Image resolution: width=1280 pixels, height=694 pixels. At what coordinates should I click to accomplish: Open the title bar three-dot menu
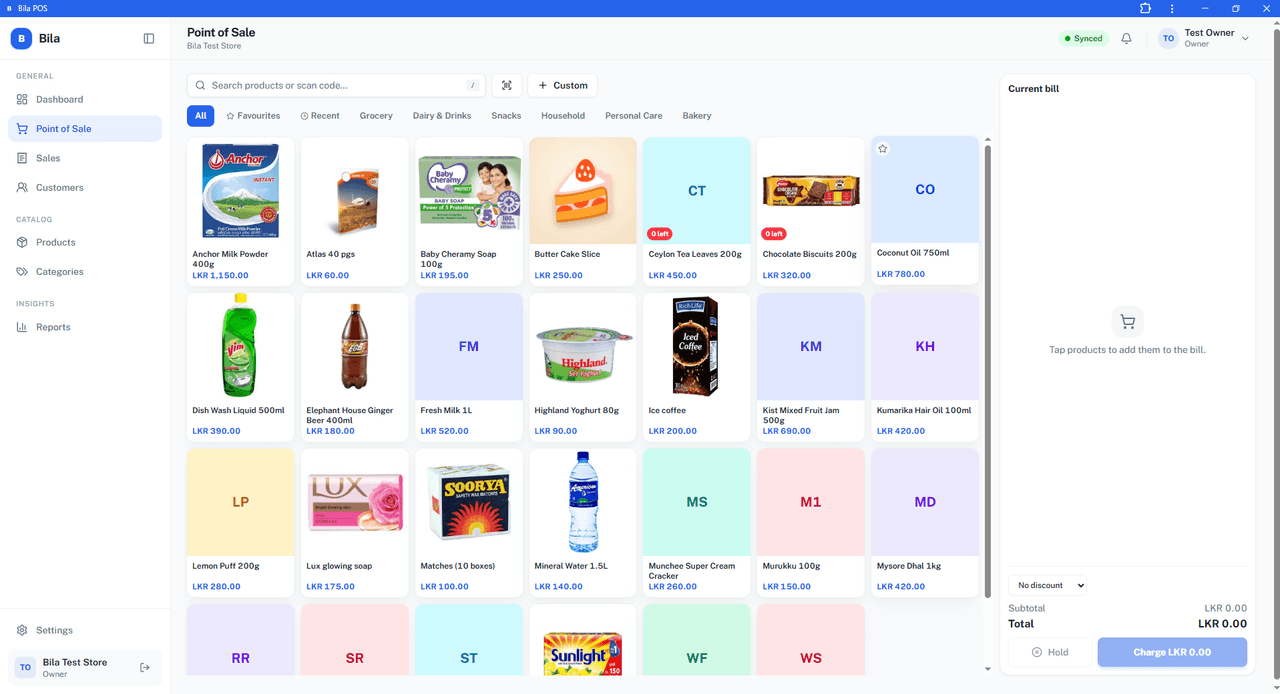[x=1172, y=9]
